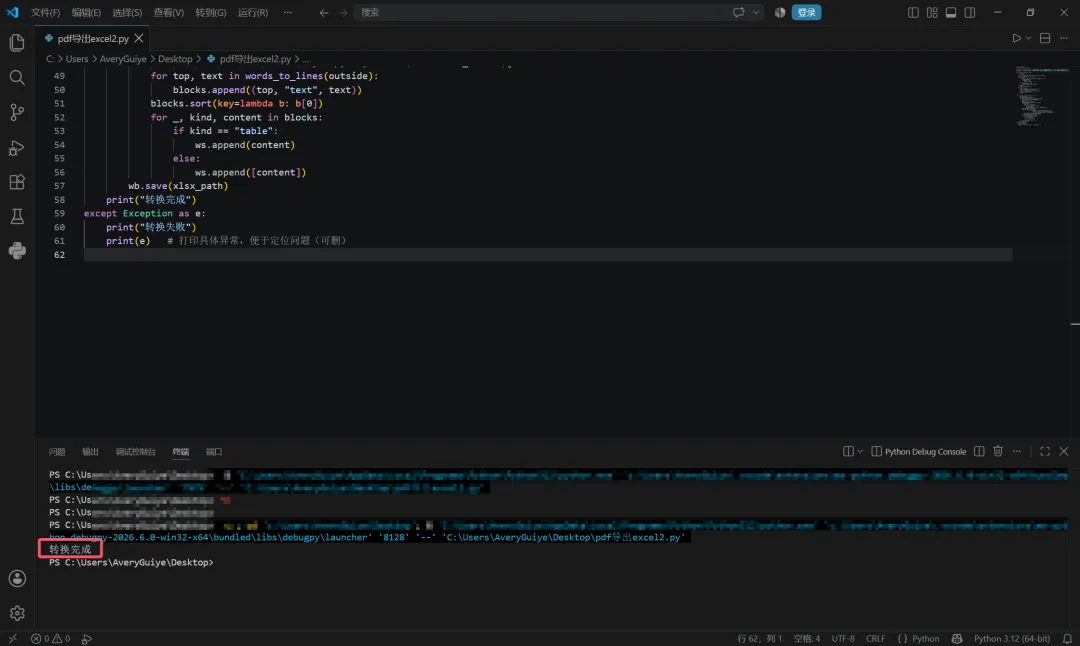Image resolution: width=1080 pixels, height=646 pixels.
Task: Go forward with the right arrow
Action: click(x=342, y=12)
